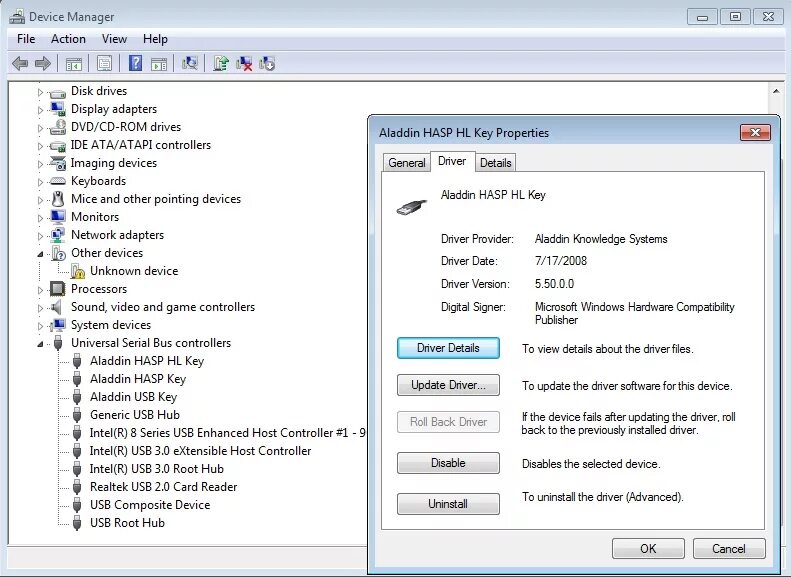Screen dimensions: 791x577
Task: Click the Imaging devices camera icon
Action: [58, 163]
